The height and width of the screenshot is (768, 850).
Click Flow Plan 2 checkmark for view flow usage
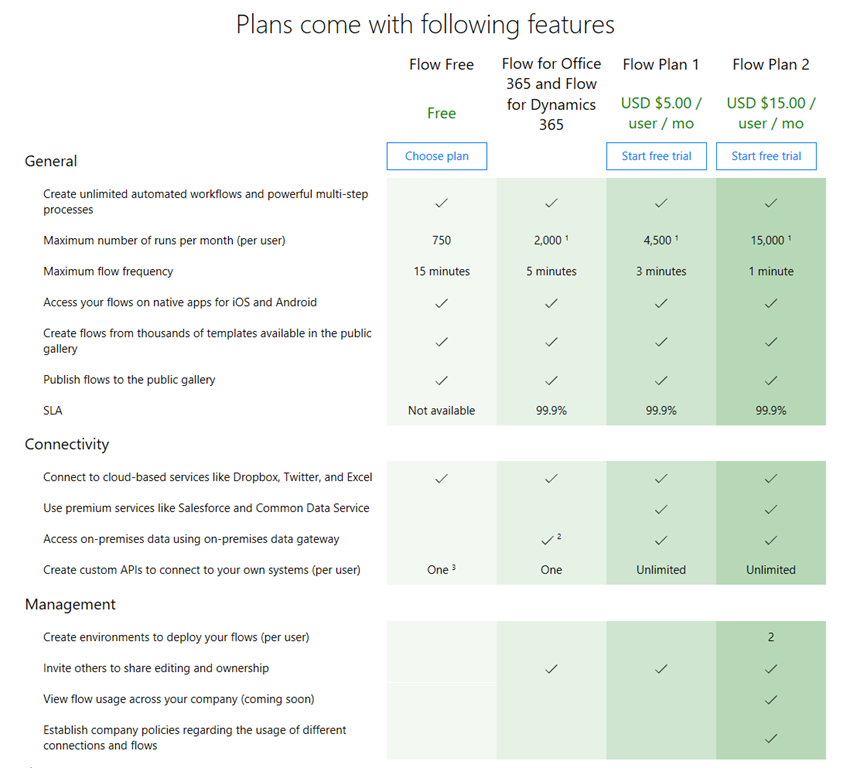point(771,700)
